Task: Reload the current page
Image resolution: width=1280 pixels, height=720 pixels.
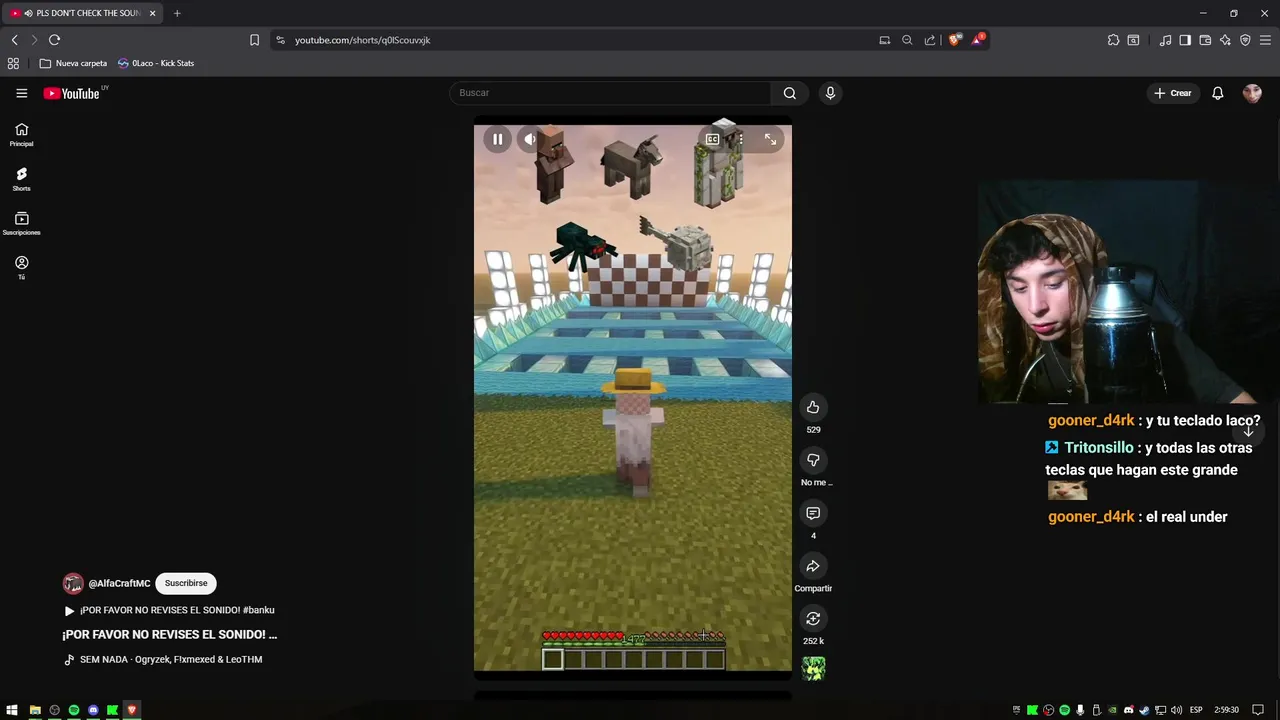Action: (x=55, y=40)
